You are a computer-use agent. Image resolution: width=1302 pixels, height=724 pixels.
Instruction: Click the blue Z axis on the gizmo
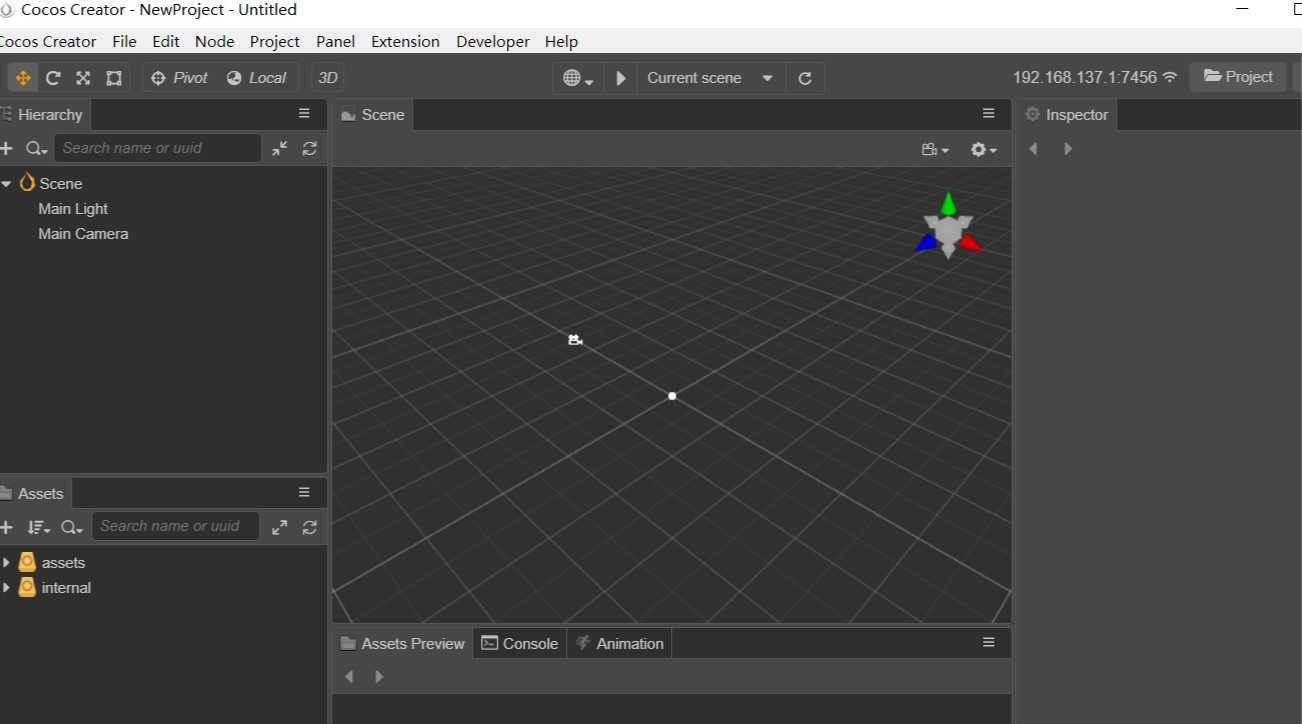[926, 243]
